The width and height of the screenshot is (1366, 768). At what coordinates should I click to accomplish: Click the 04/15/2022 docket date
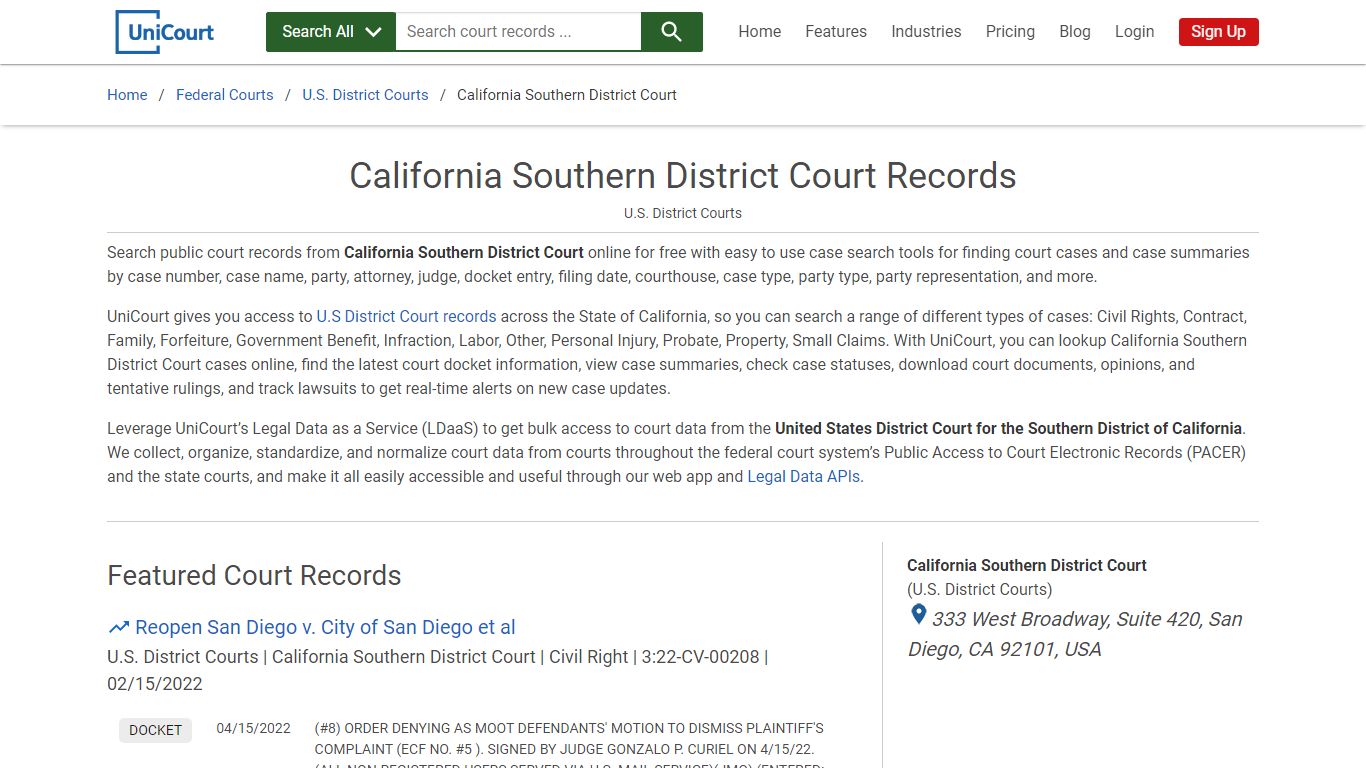pos(253,728)
